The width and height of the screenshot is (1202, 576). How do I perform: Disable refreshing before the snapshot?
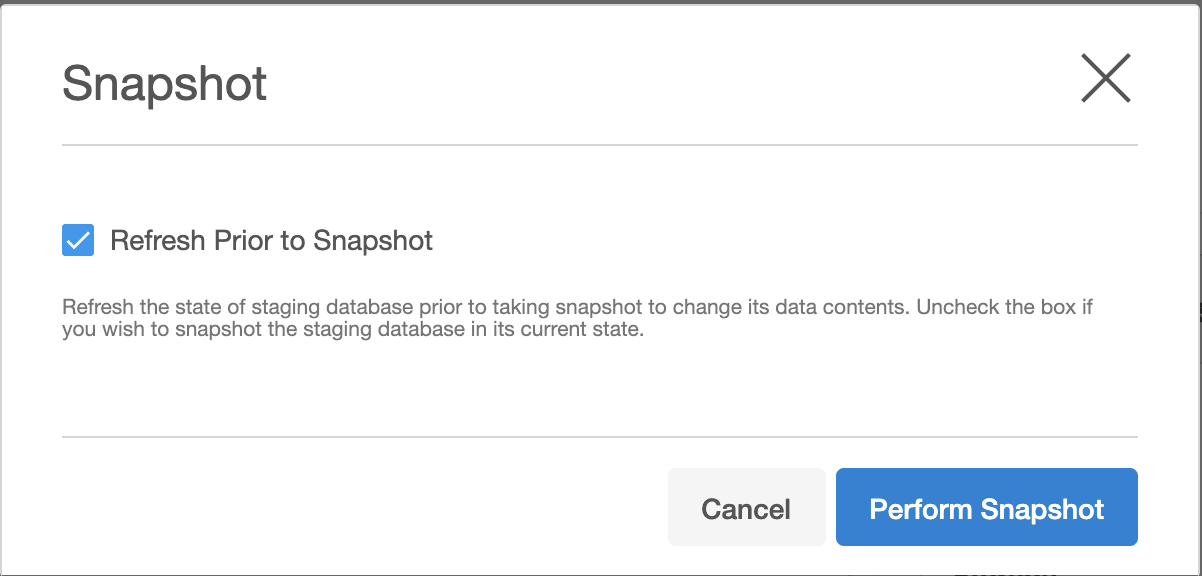coord(78,240)
